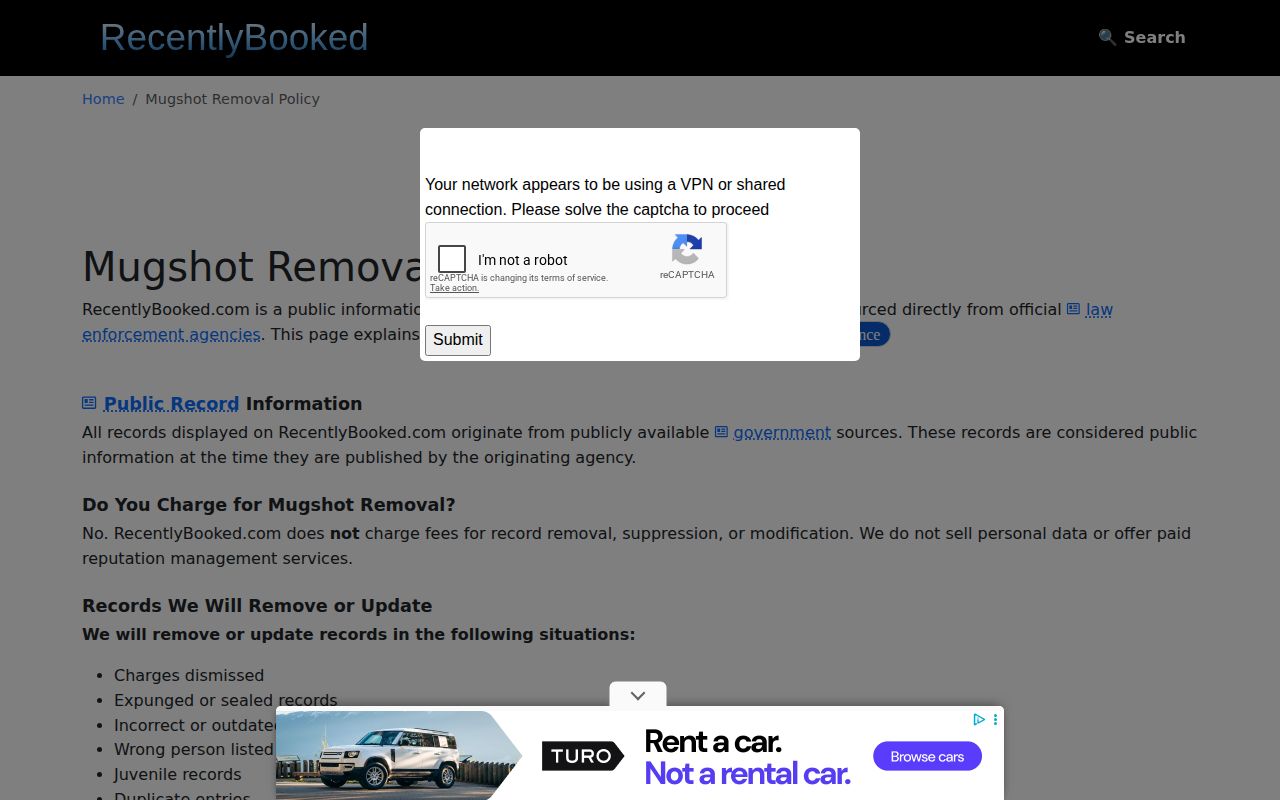This screenshot has height=800, width=1280.
Task: Check the I'm not a robot checkbox
Action: pyautogui.click(x=452, y=259)
